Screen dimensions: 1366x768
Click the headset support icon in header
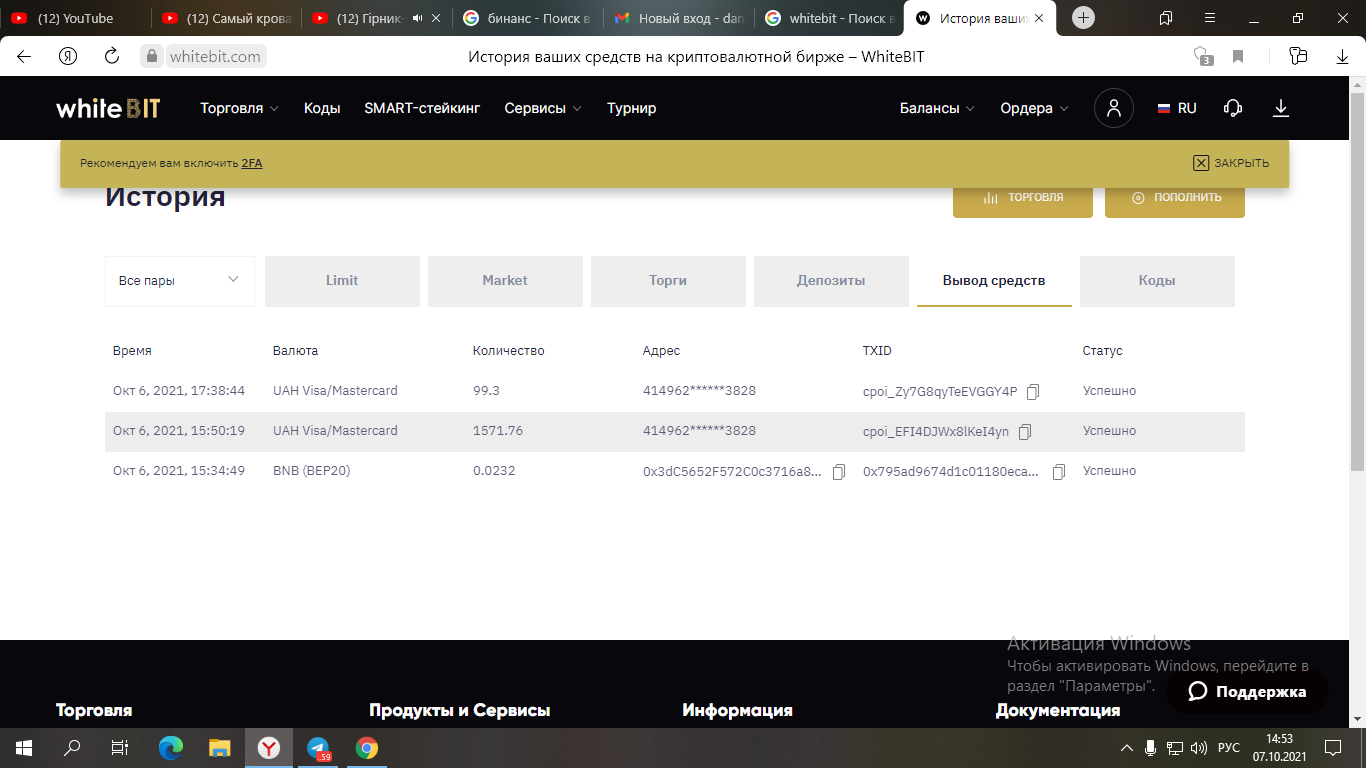click(x=1233, y=108)
